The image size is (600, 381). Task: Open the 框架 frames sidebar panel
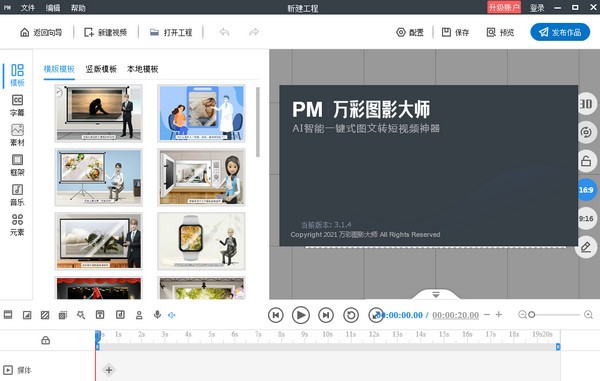point(17,165)
